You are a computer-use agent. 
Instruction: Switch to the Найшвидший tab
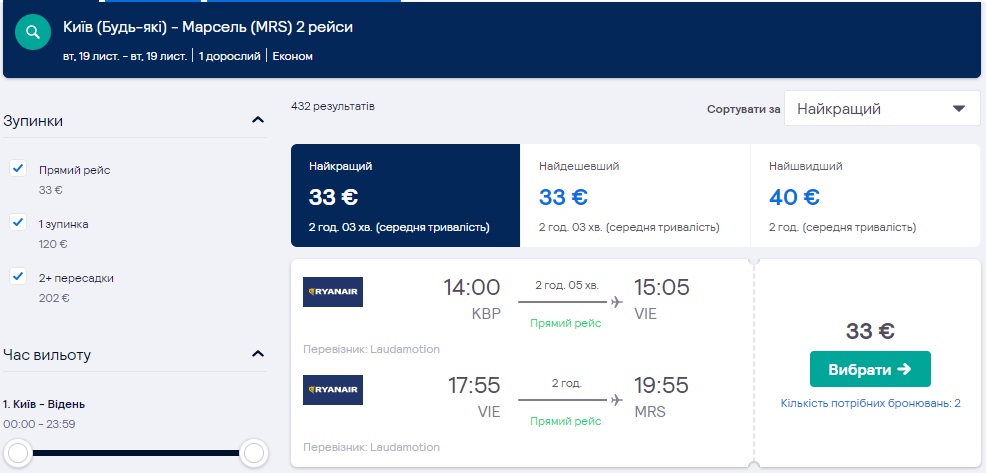(x=865, y=196)
